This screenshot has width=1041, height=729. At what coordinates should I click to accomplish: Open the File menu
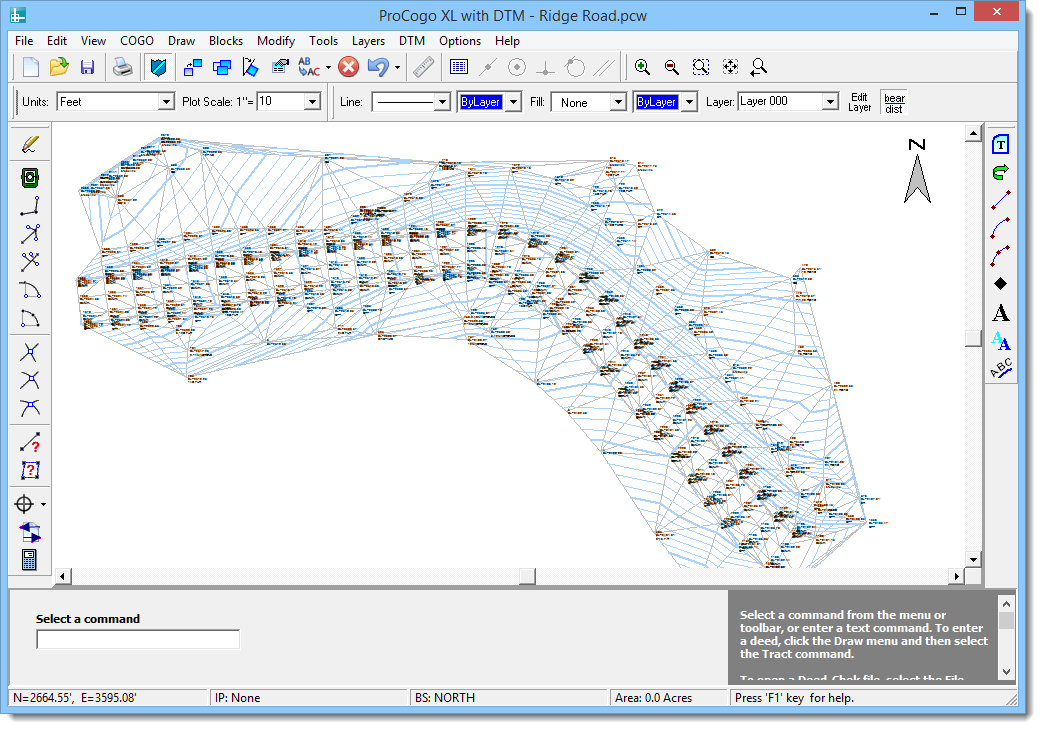24,41
